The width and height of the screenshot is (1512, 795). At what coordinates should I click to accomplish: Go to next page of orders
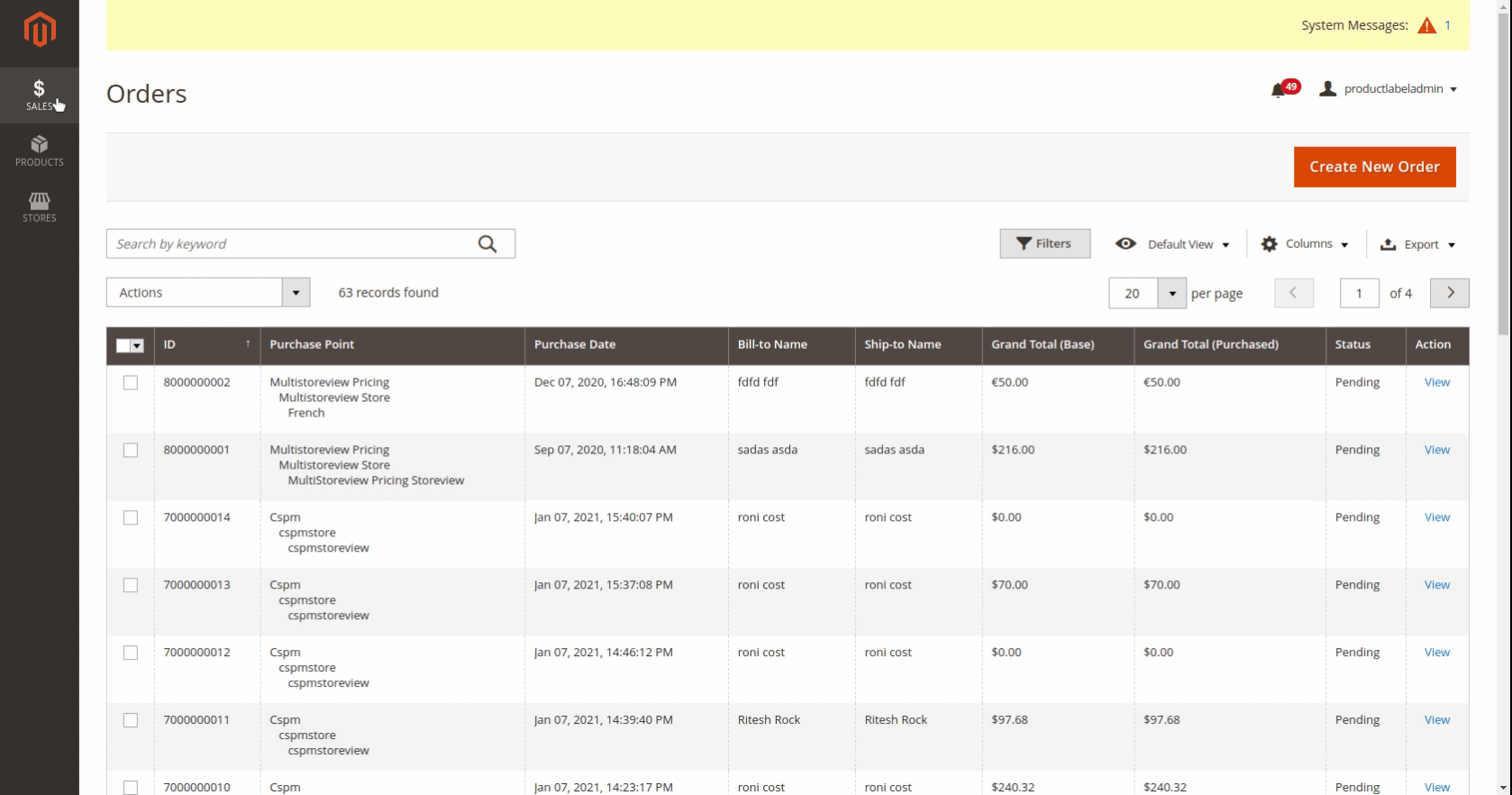tap(1450, 293)
